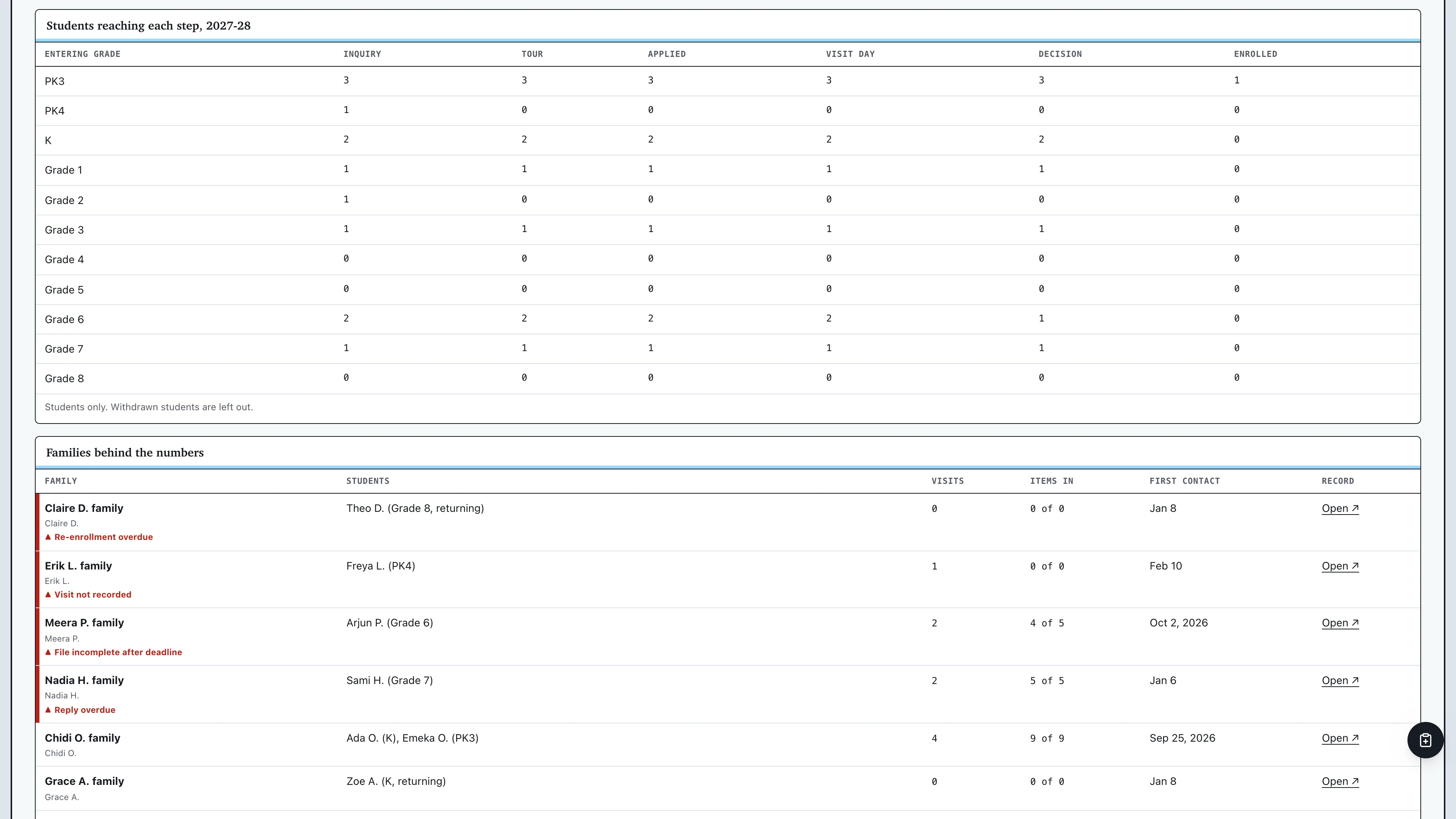Viewport: 1456px width, 819px height.
Task: Click student 'Sami H. (Grade 7)'
Action: 389,681
